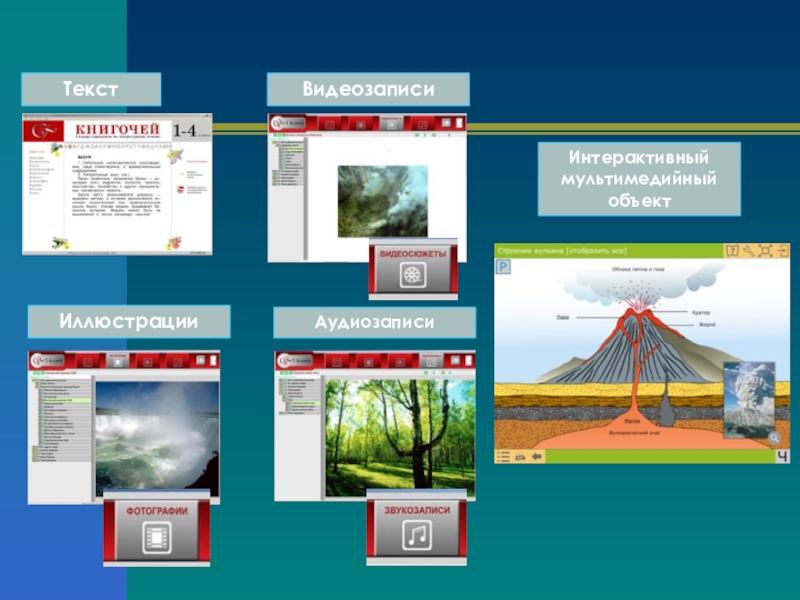Open the forest picture in the Аудиозаписи window

(x=400, y=438)
